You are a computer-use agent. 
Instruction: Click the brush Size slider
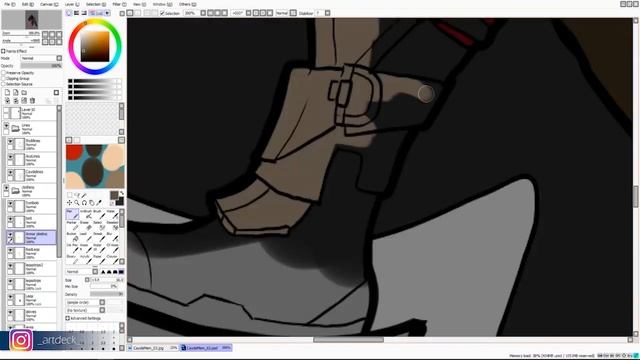point(107,280)
